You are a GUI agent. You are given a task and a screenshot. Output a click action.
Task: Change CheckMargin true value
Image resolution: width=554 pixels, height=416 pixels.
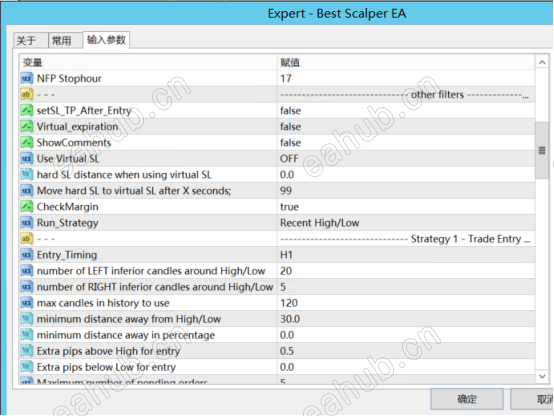point(406,206)
